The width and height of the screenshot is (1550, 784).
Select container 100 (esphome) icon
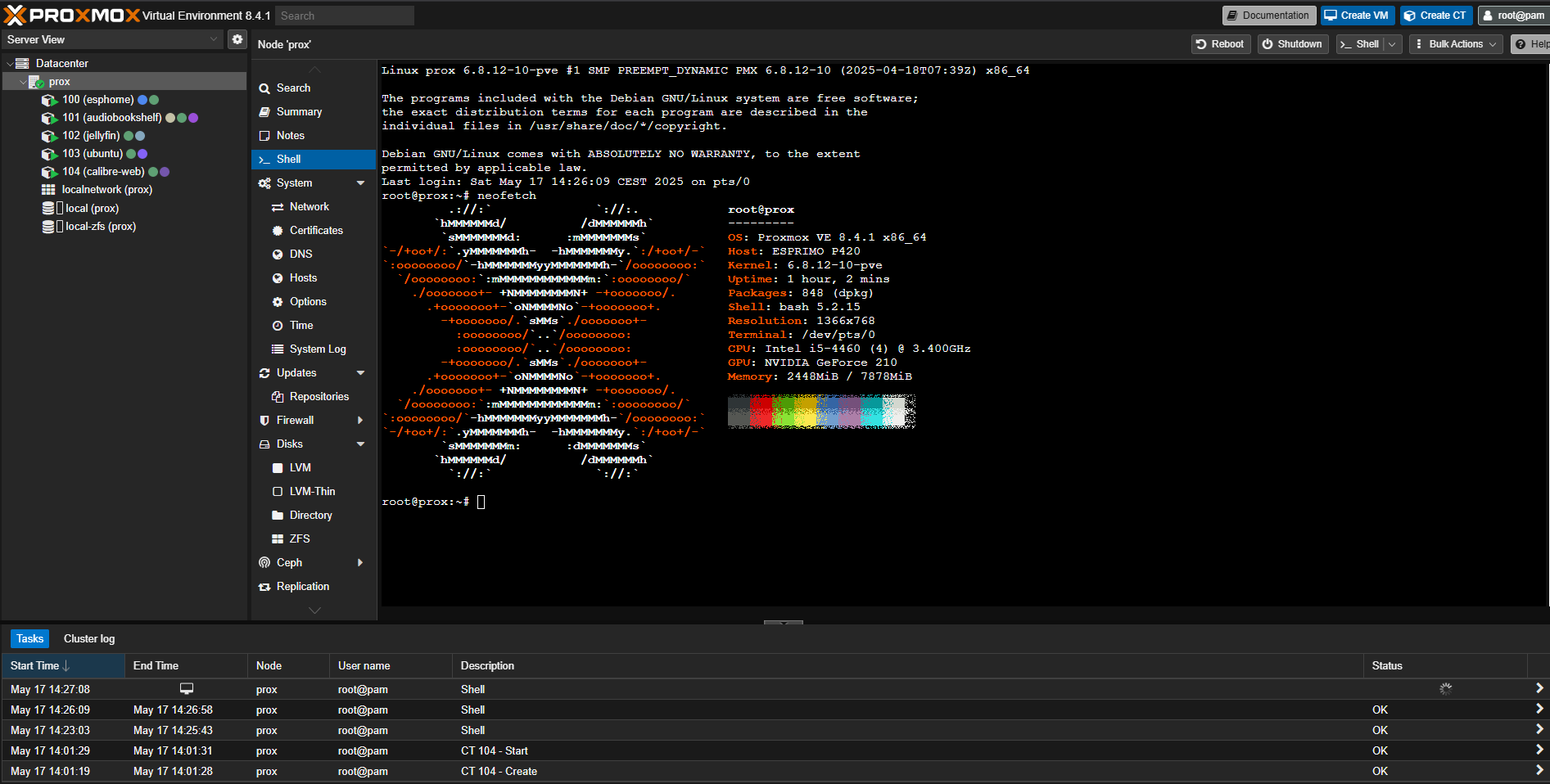click(x=48, y=100)
